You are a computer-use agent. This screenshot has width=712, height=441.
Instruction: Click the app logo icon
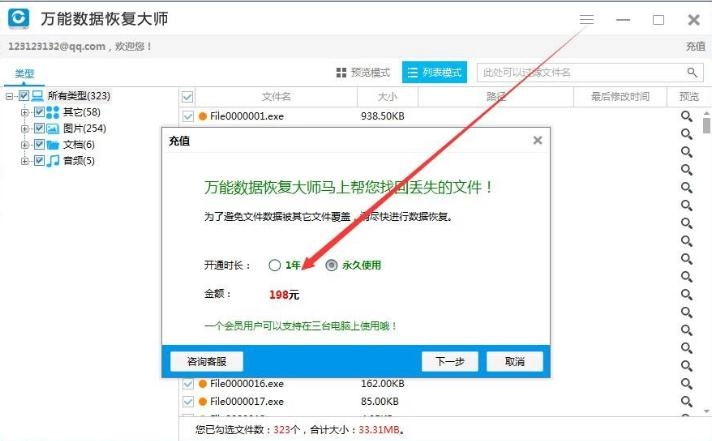pyautogui.click(x=19, y=18)
